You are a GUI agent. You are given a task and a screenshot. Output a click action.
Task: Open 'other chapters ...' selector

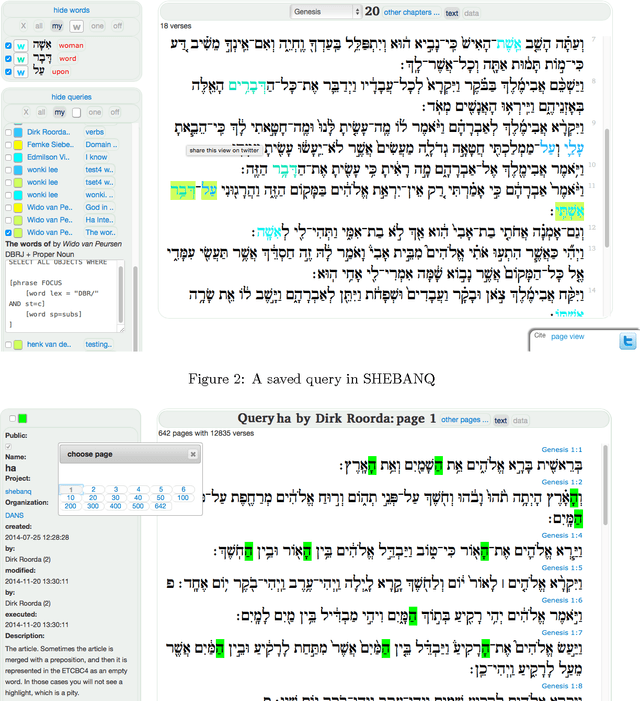(x=411, y=13)
